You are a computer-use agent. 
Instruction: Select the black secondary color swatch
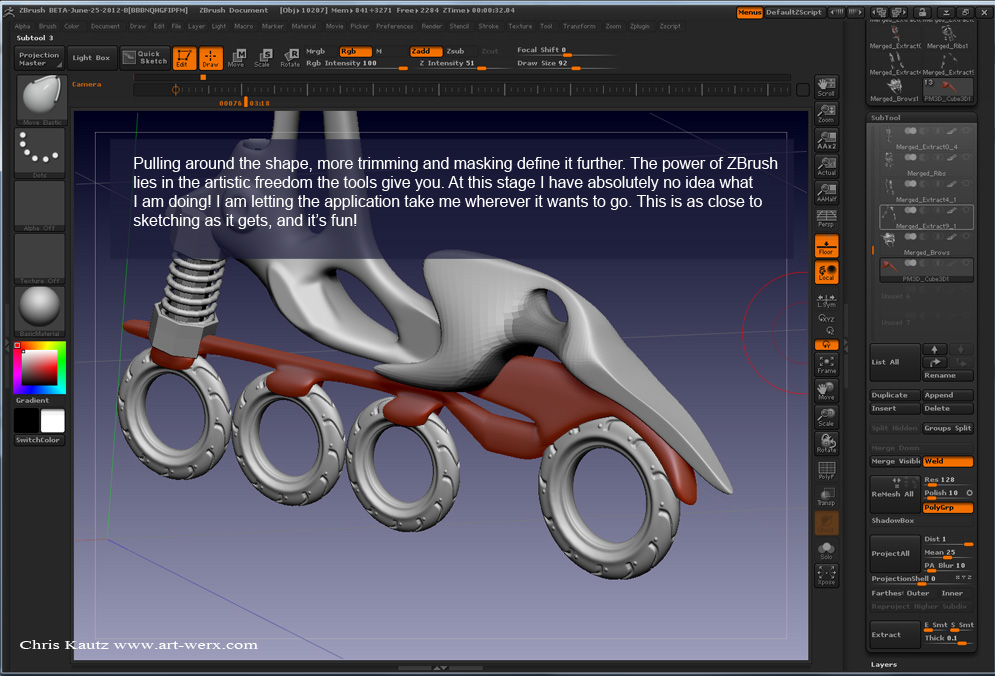coord(27,421)
